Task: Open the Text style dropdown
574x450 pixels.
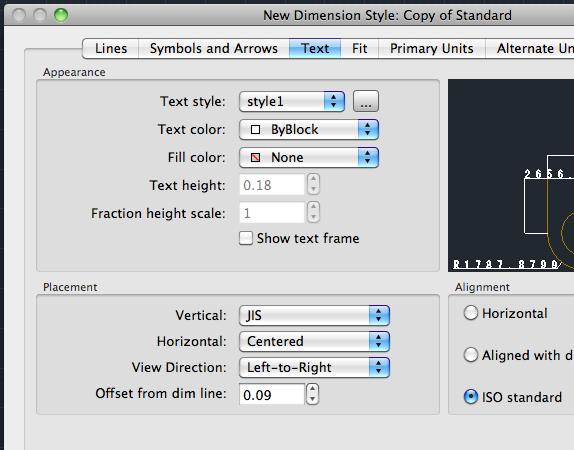Action: click(x=292, y=101)
